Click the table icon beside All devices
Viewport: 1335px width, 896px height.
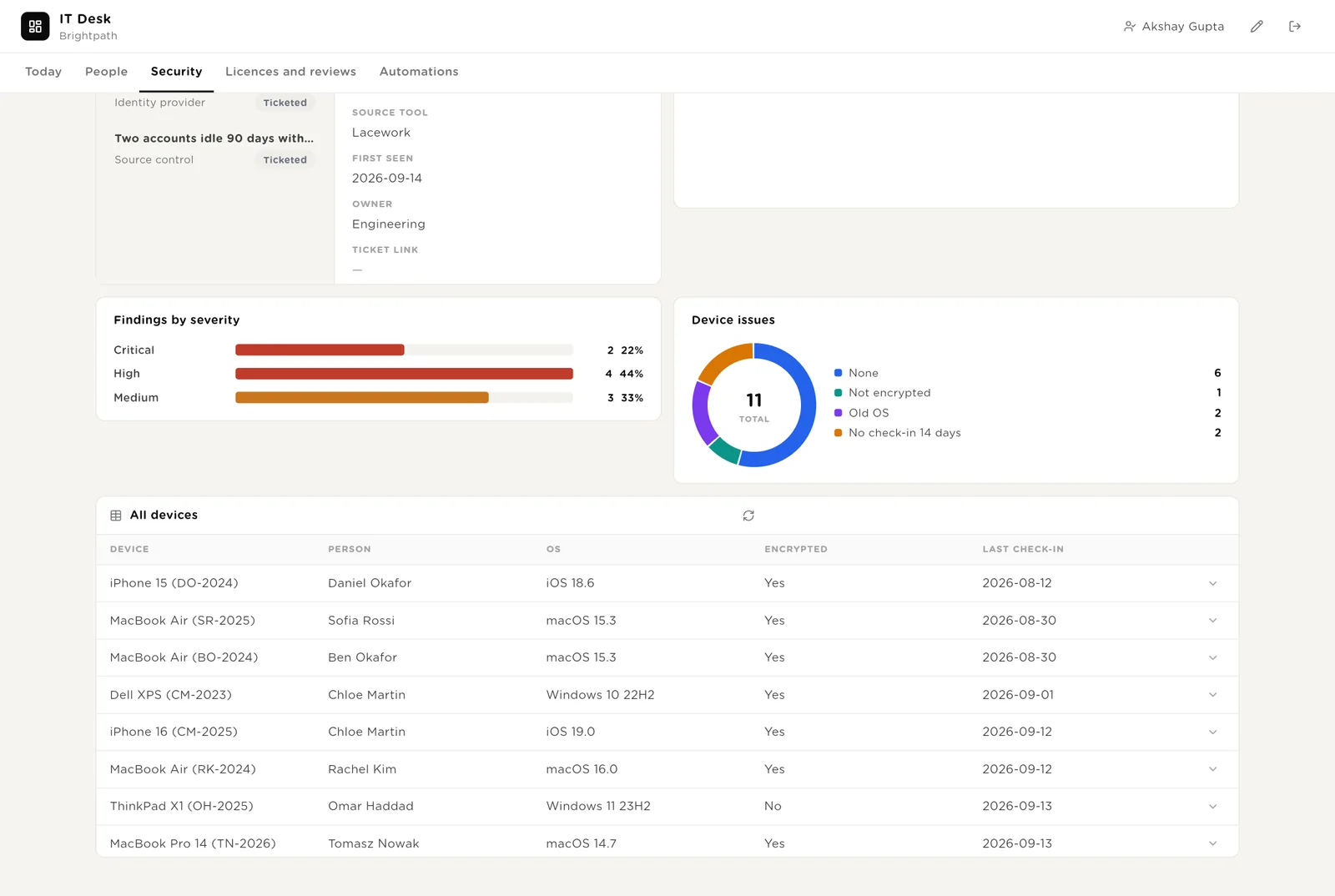116,516
